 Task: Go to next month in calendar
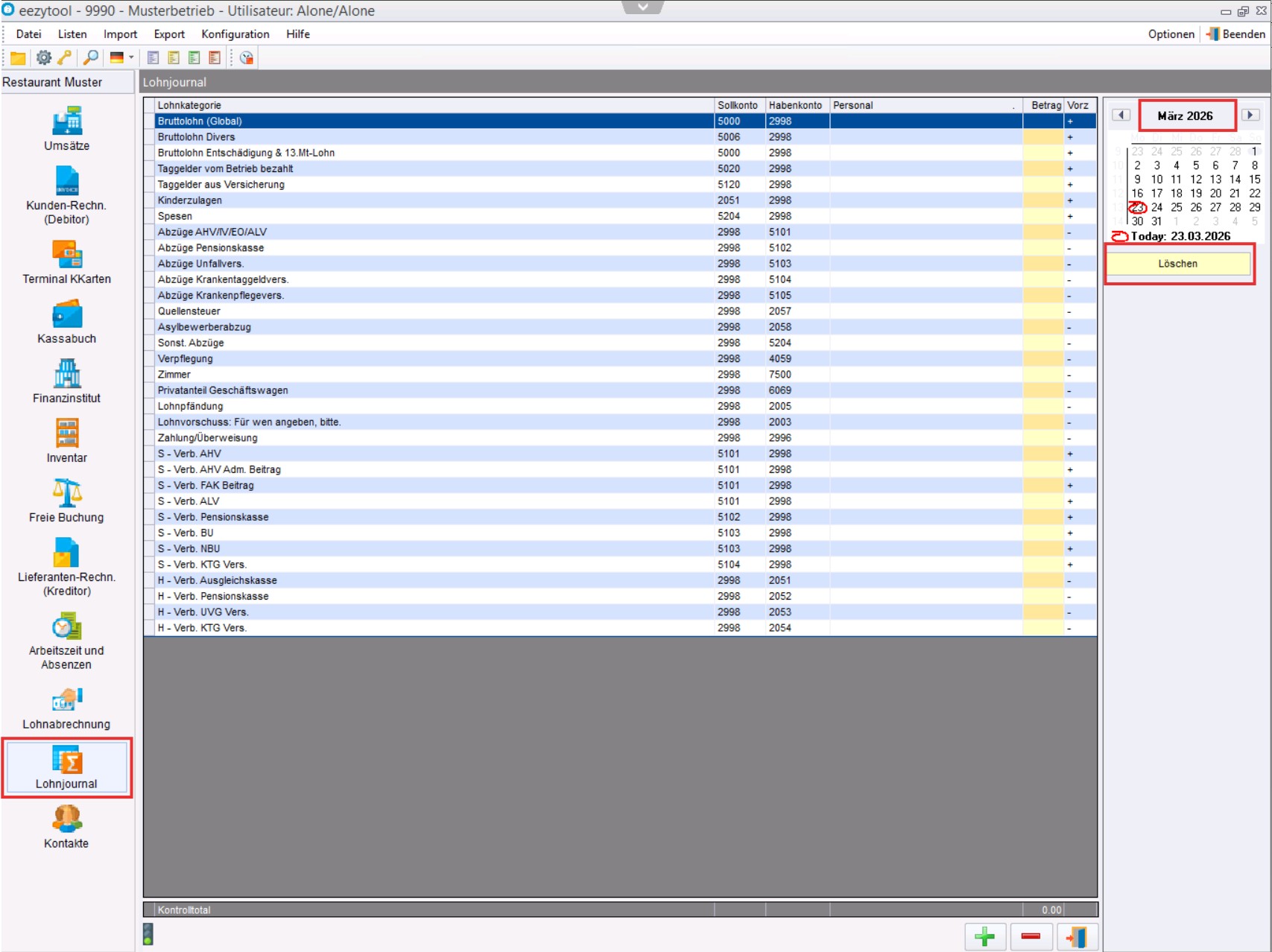[1250, 115]
